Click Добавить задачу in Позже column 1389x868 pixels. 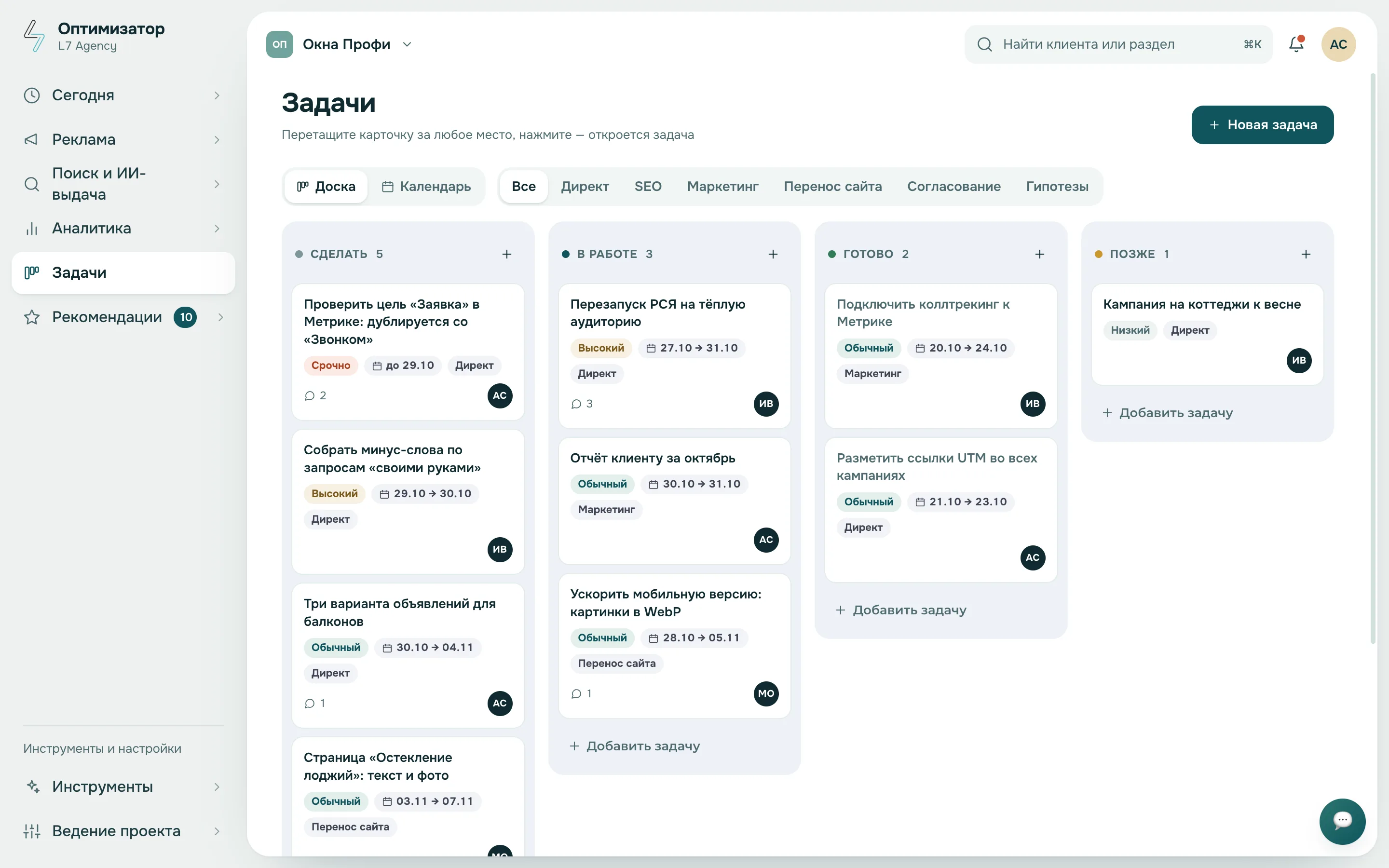[1167, 413]
